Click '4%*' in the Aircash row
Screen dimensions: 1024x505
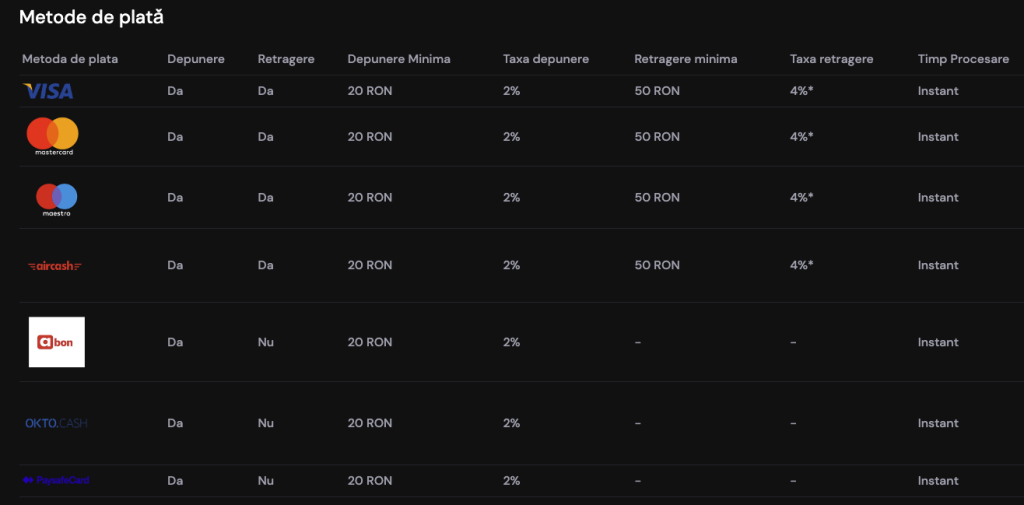pos(801,265)
